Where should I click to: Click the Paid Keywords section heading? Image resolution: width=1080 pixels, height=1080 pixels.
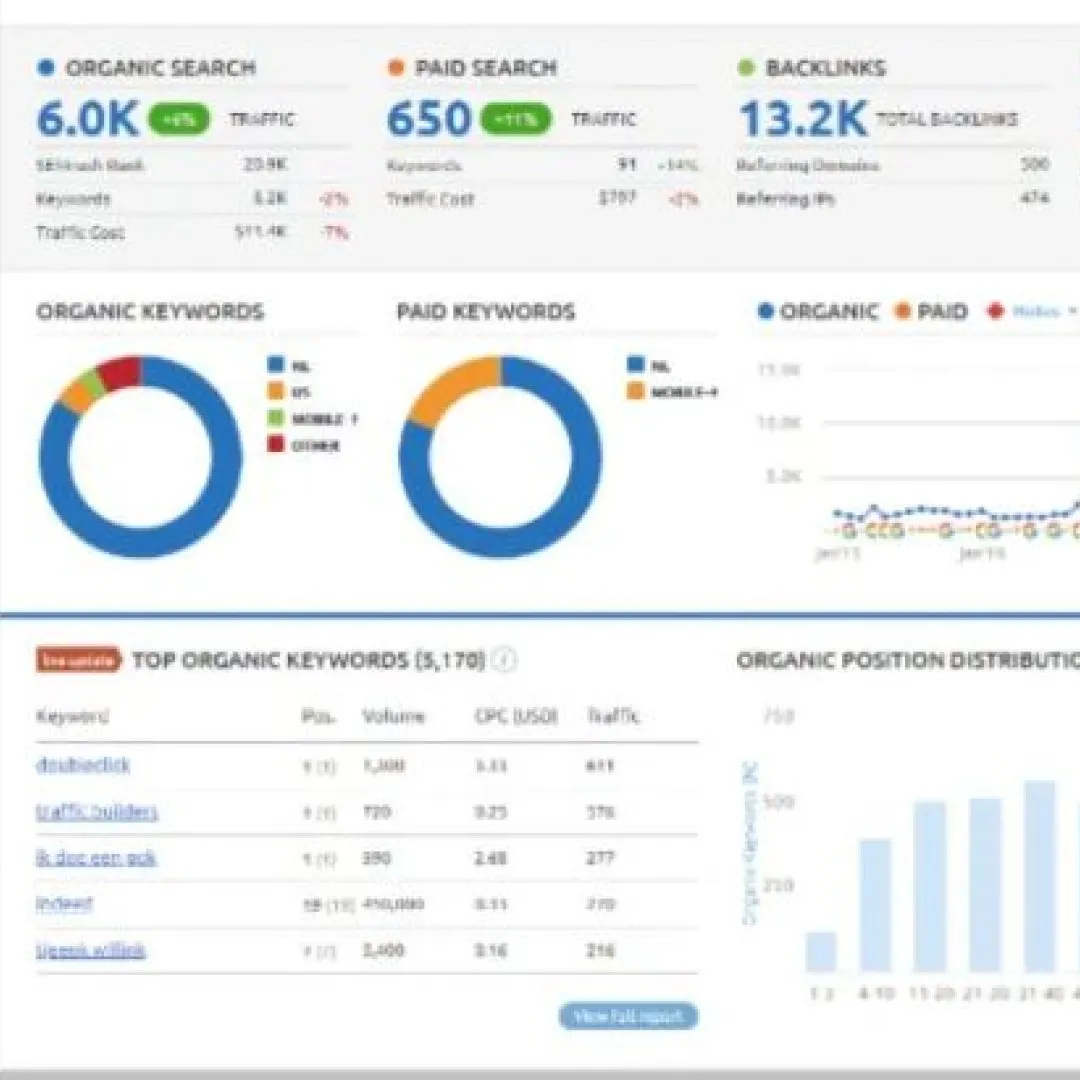pyautogui.click(x=486, y=311)
